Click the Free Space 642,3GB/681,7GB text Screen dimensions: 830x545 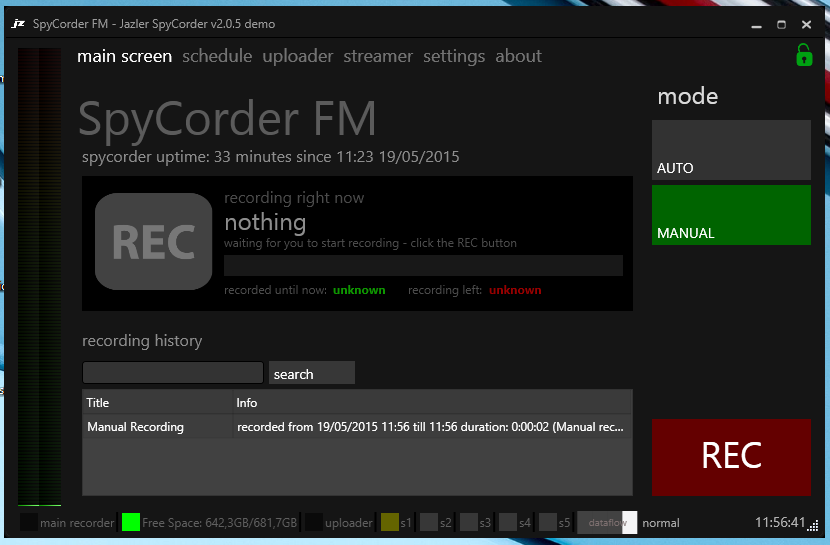point(219,523)
